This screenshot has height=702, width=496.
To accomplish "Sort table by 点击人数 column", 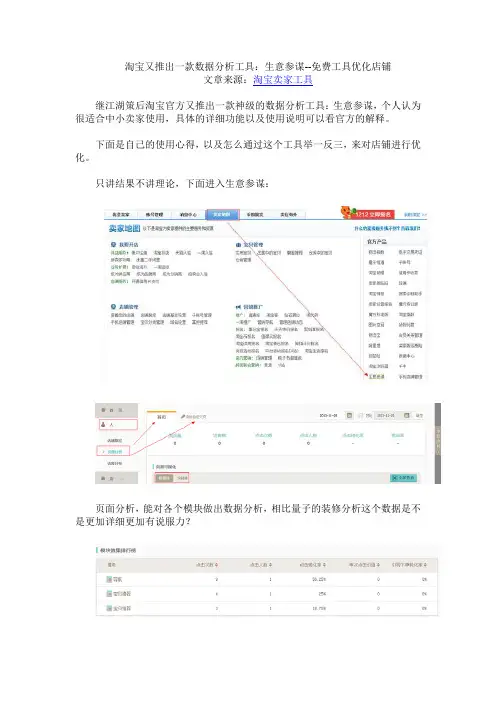I will (261, 565).
